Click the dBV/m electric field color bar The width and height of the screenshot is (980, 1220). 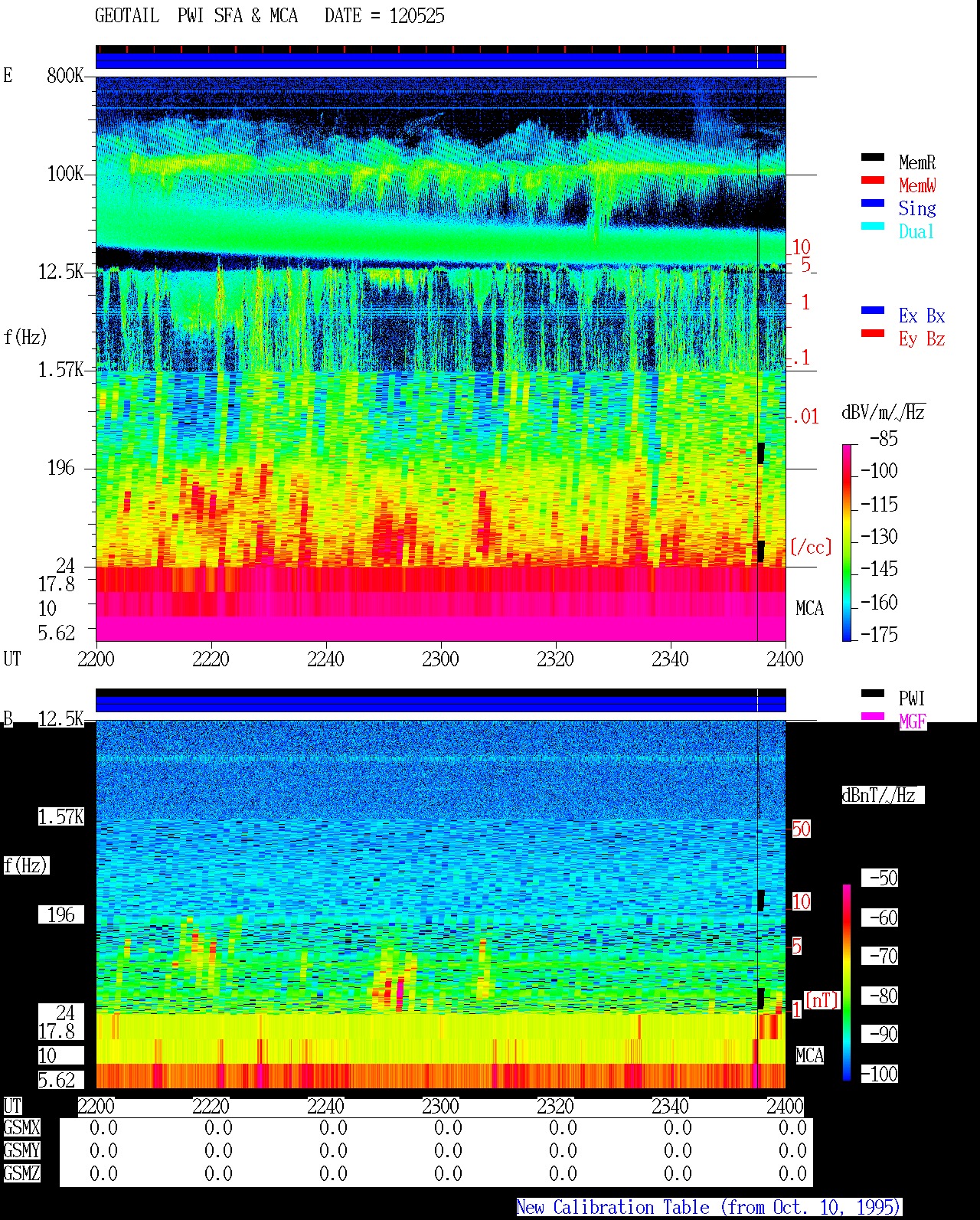pyautogui.click(x=847, y=542)
